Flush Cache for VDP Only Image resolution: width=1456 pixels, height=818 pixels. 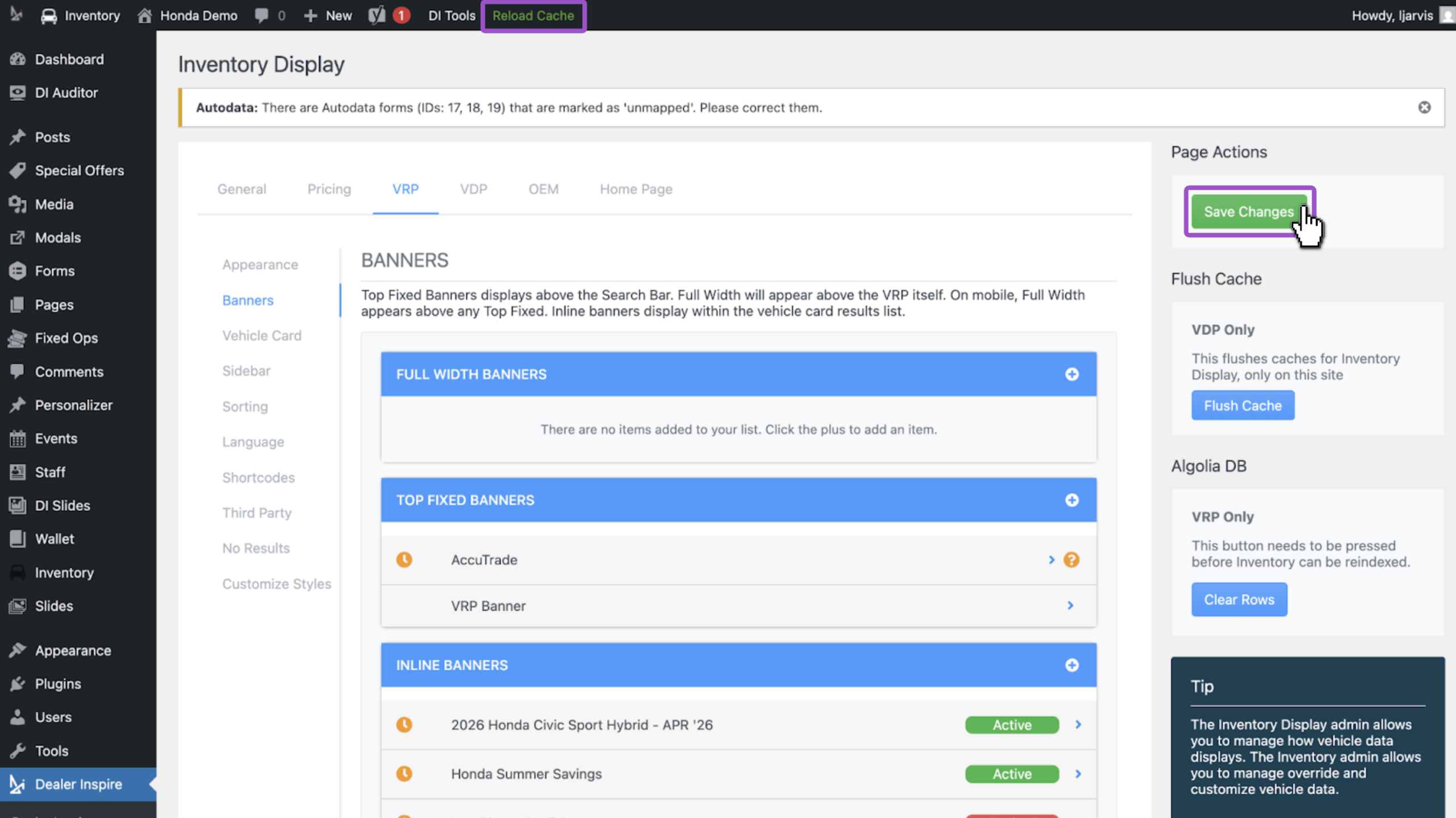[1243, 406]
